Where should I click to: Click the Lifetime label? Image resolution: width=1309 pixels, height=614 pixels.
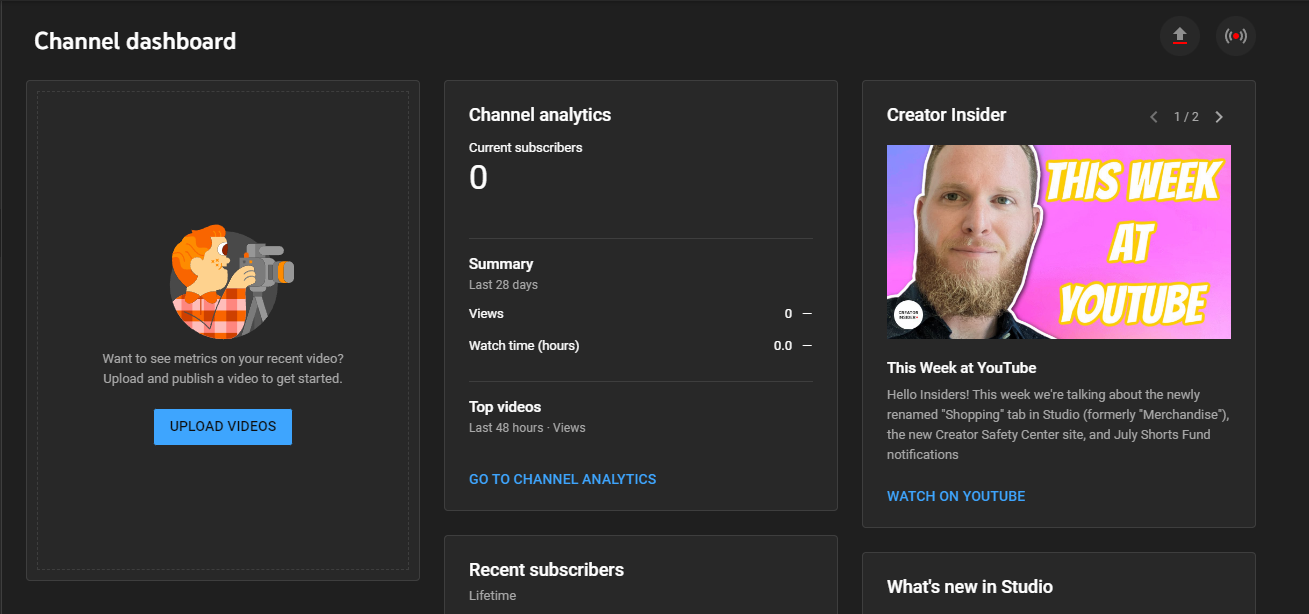click(493, 596)
